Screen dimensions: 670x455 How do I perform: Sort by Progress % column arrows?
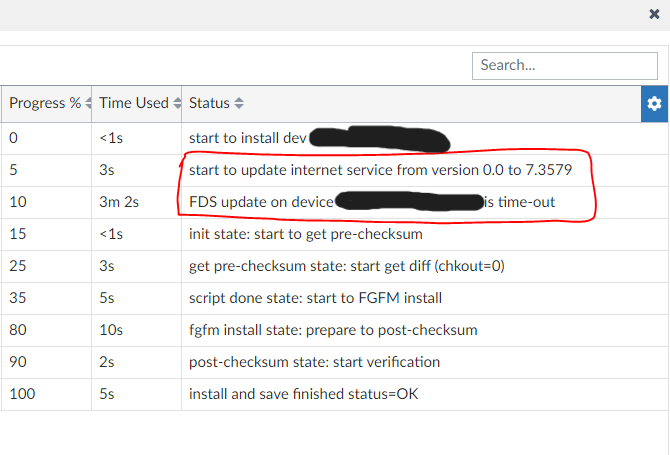point(88,103)
